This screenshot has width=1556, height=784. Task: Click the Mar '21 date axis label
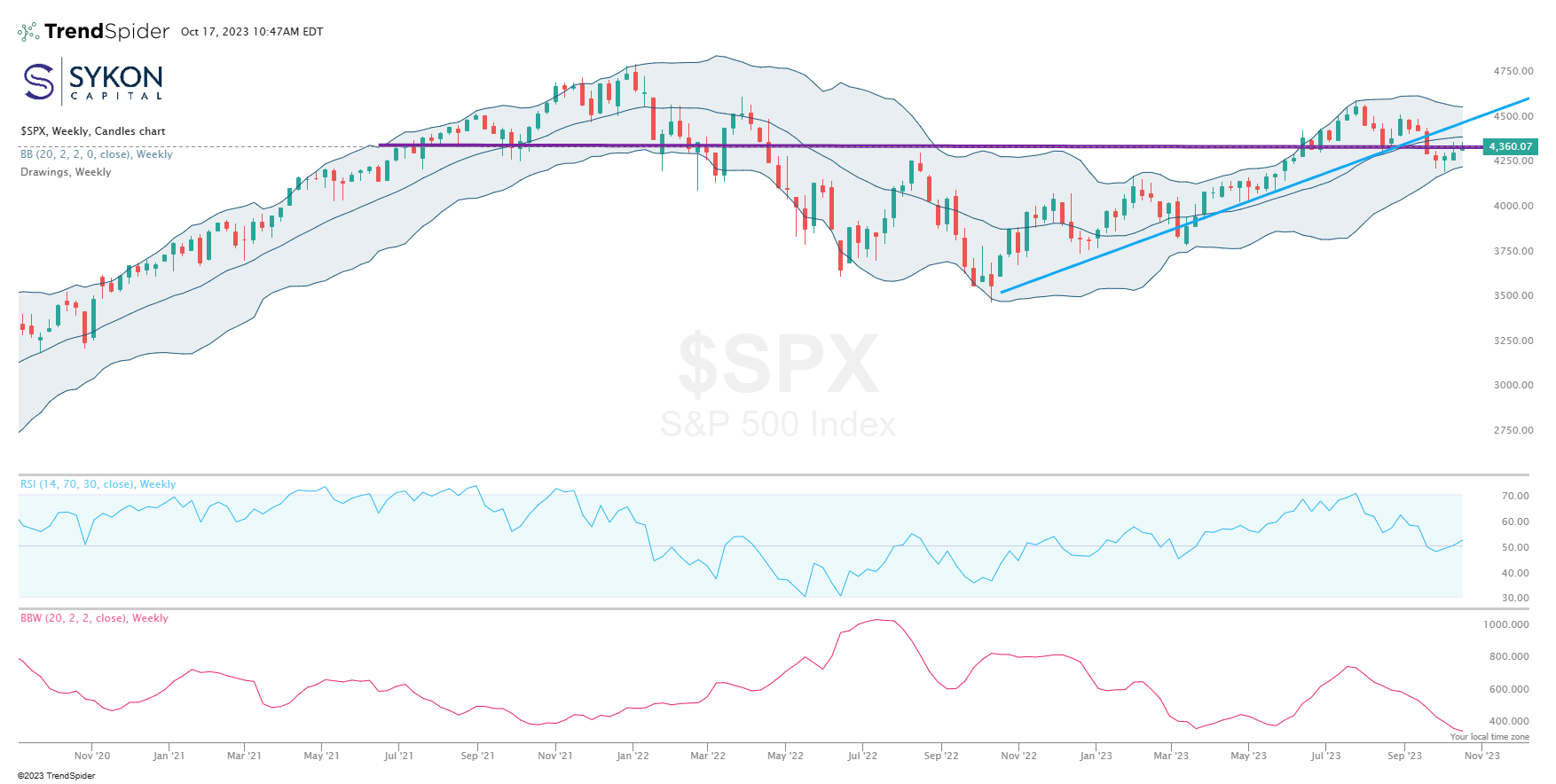[244, 756]
